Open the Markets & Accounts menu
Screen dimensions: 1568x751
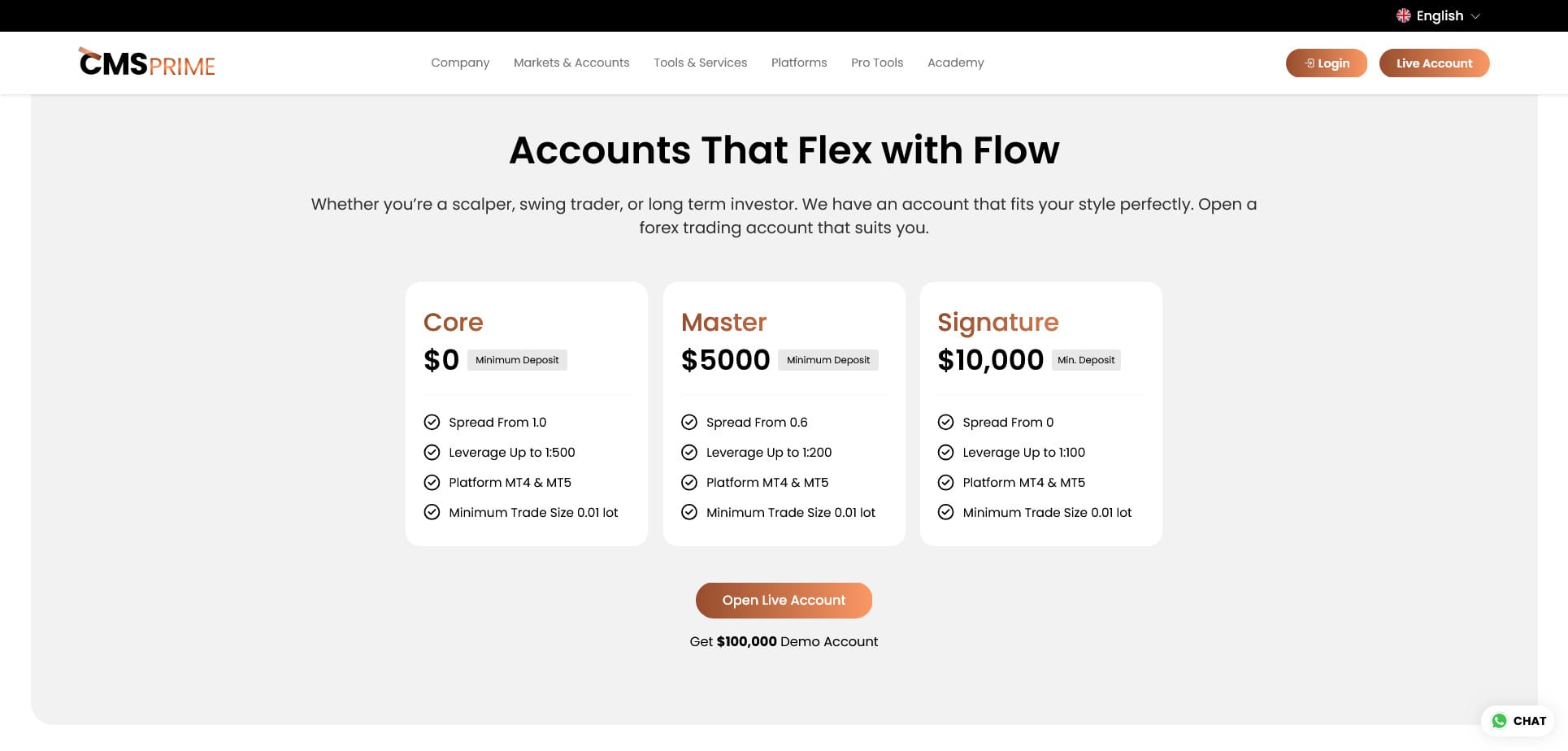(x=571, y=63)
